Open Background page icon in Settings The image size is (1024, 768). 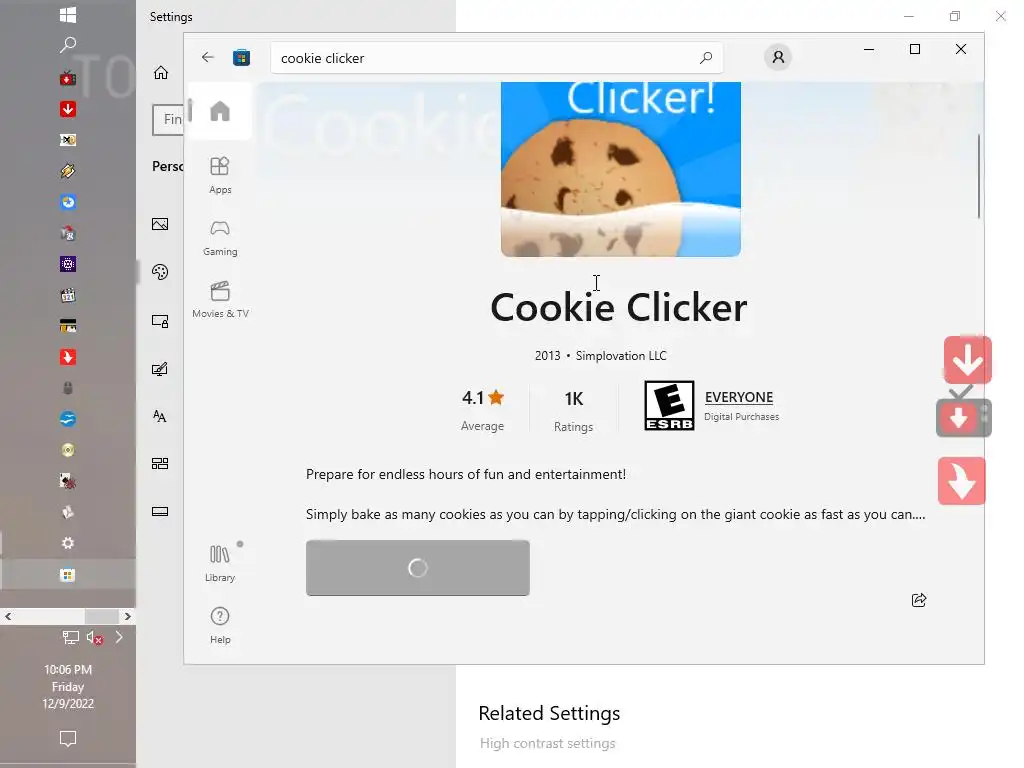click(x=160, y=224)
